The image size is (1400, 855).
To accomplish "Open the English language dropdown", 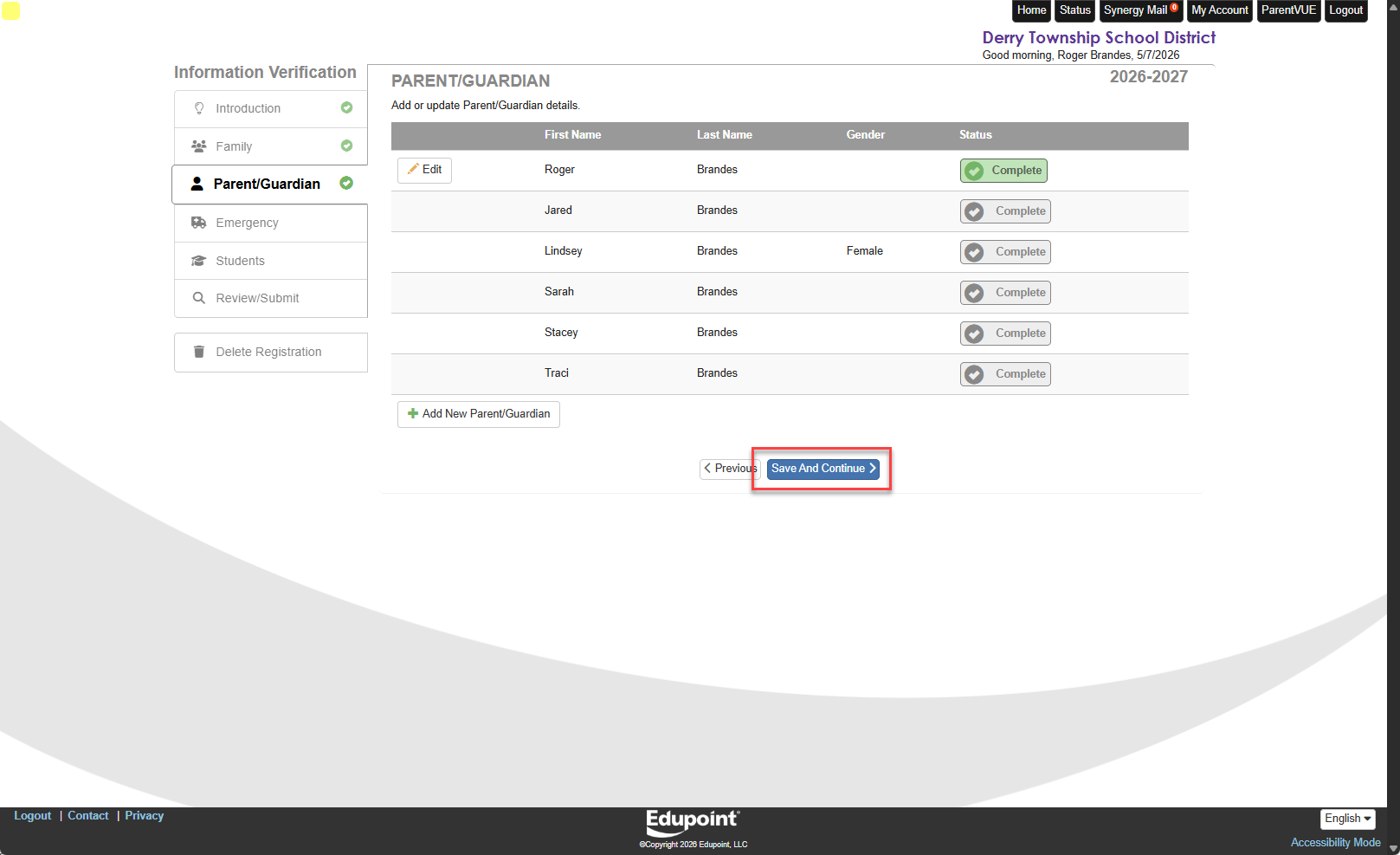I will [x=1348, y=819].
